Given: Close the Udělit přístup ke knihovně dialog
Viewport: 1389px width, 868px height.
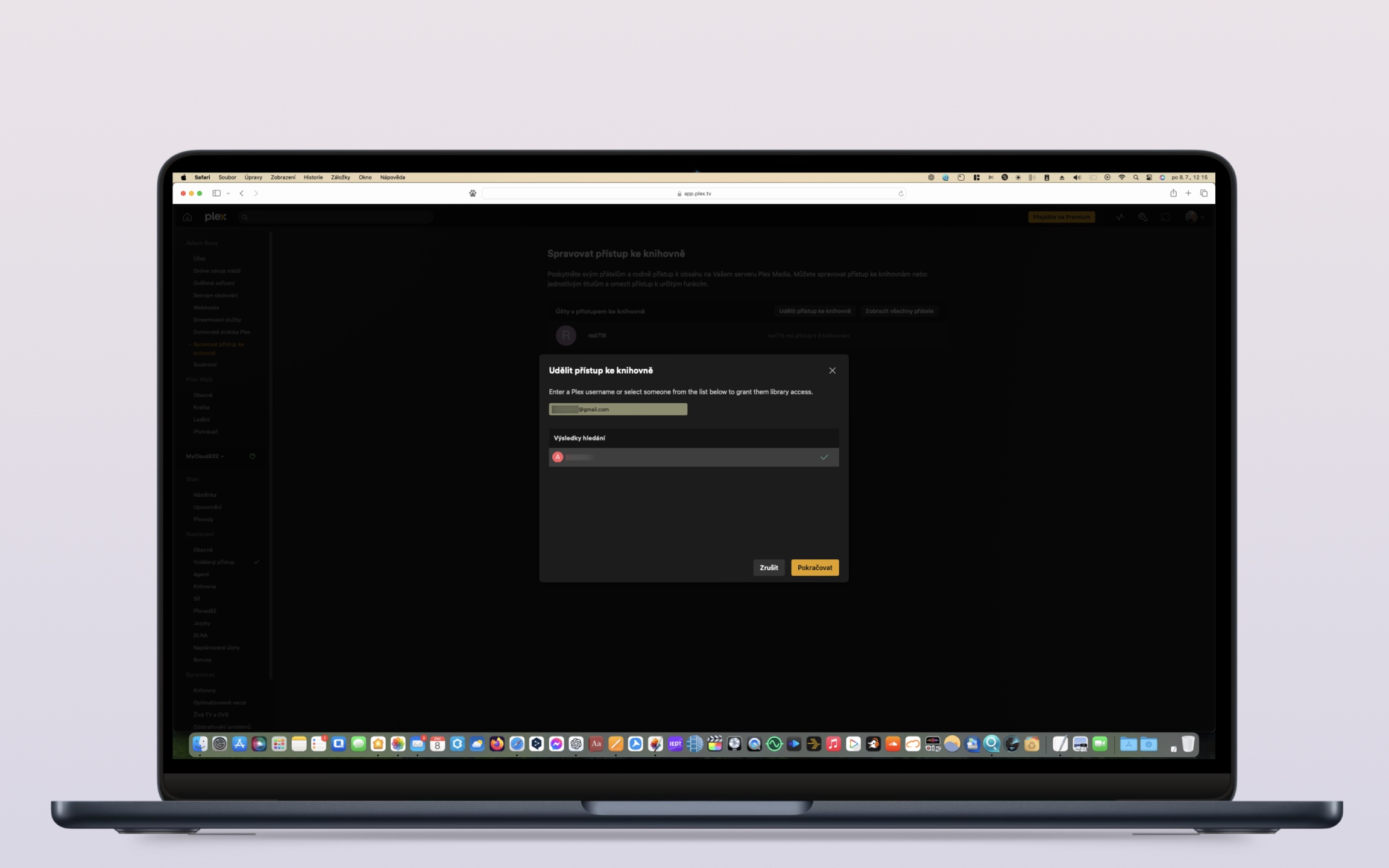Looking at the screenshot, I should tap(832, 371).
